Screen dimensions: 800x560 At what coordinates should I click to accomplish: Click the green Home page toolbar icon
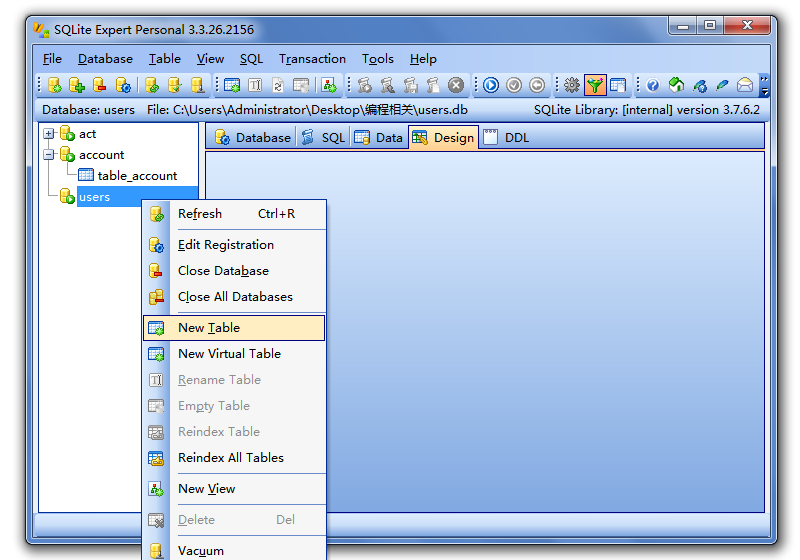click(x=676, y=86)
